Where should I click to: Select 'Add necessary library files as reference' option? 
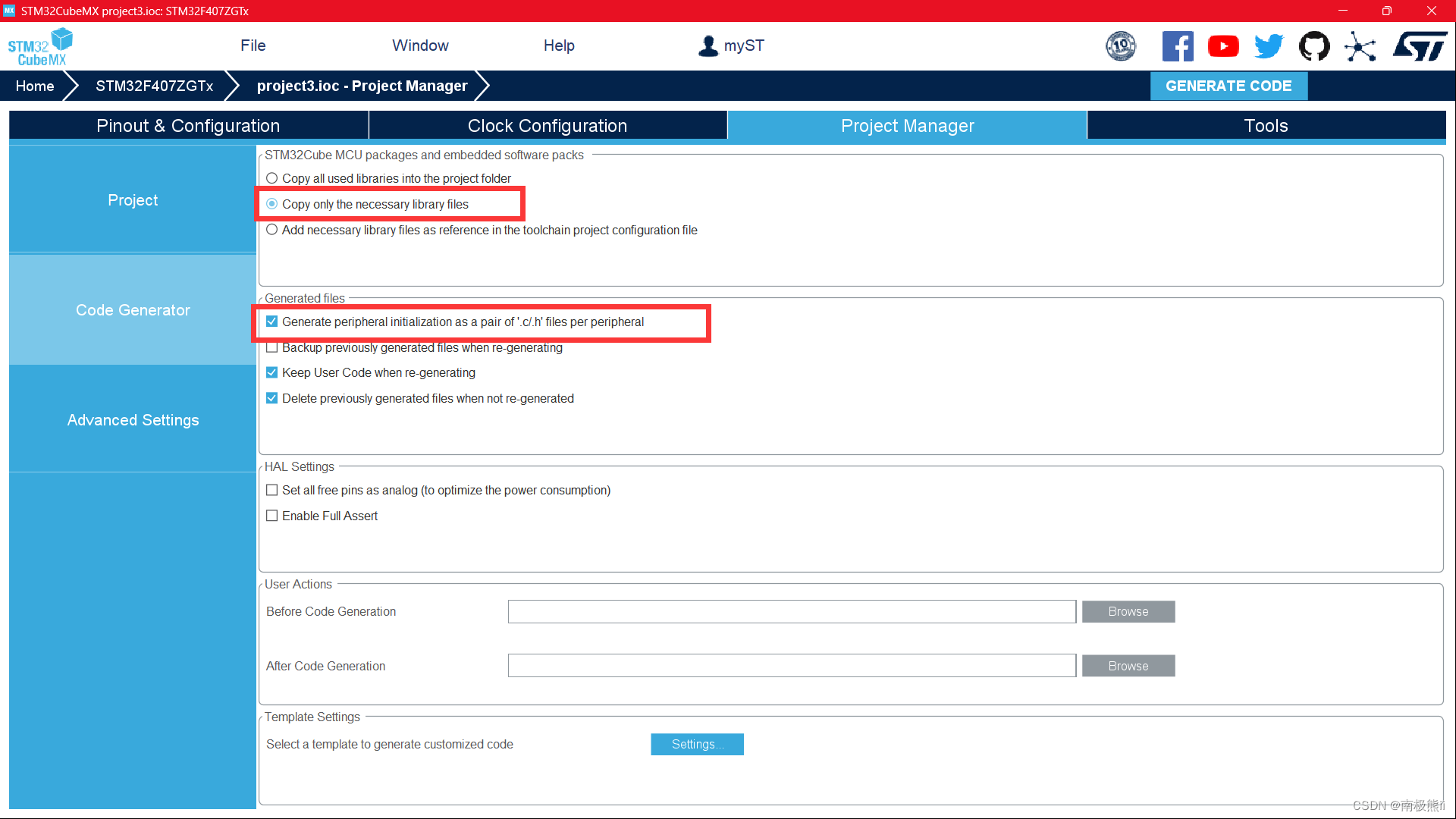pyautogui.click(x=272, y=230)
